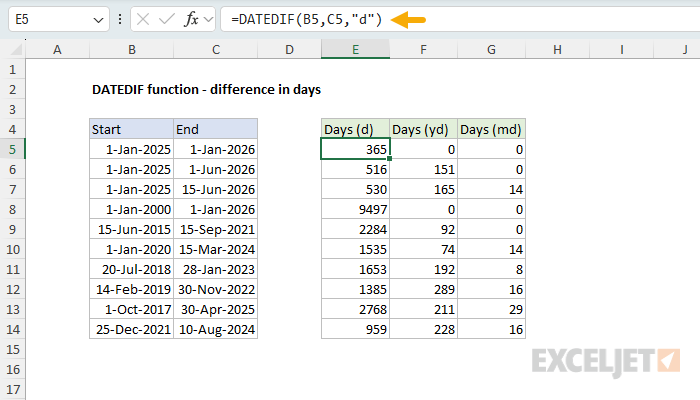Select the cell with value 165
700x400 pixels.
[x=423, y=189]
